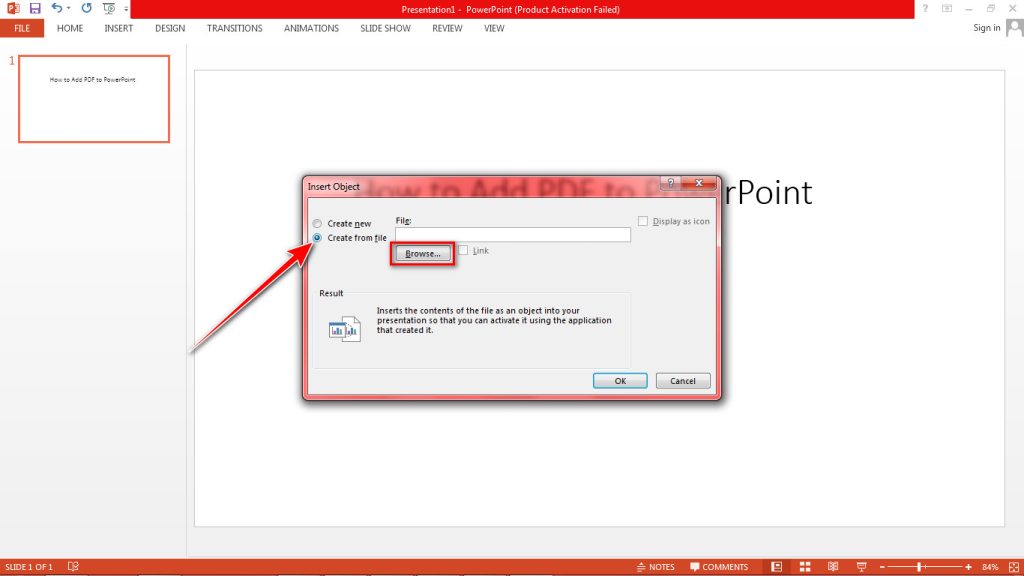This screenshot has width=1024, height=576.
Task: Confirm with OK in Insert Object dialog
Action: tap(619, 380)
